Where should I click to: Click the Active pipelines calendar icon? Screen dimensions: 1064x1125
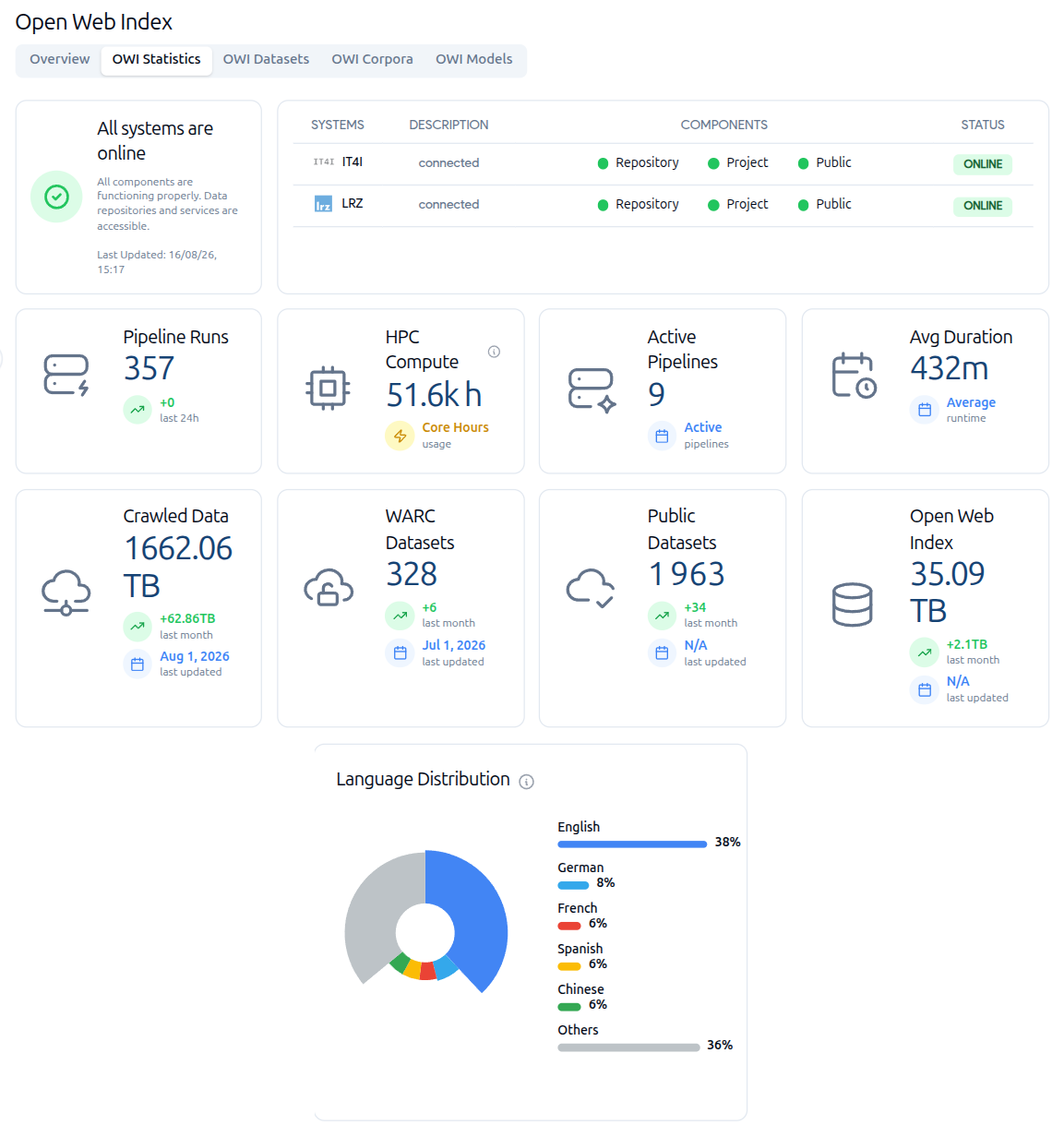662,436
